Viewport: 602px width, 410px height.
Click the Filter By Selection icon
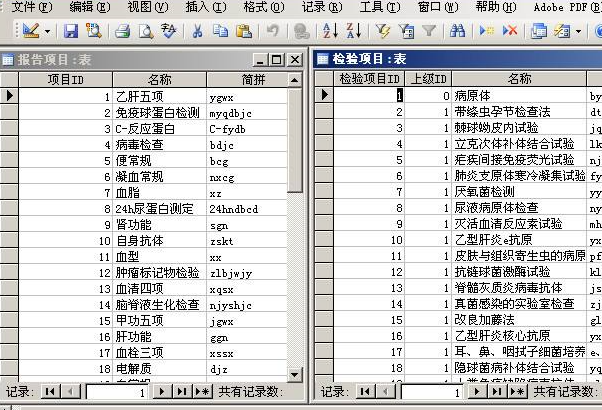[x=382, y=31]
